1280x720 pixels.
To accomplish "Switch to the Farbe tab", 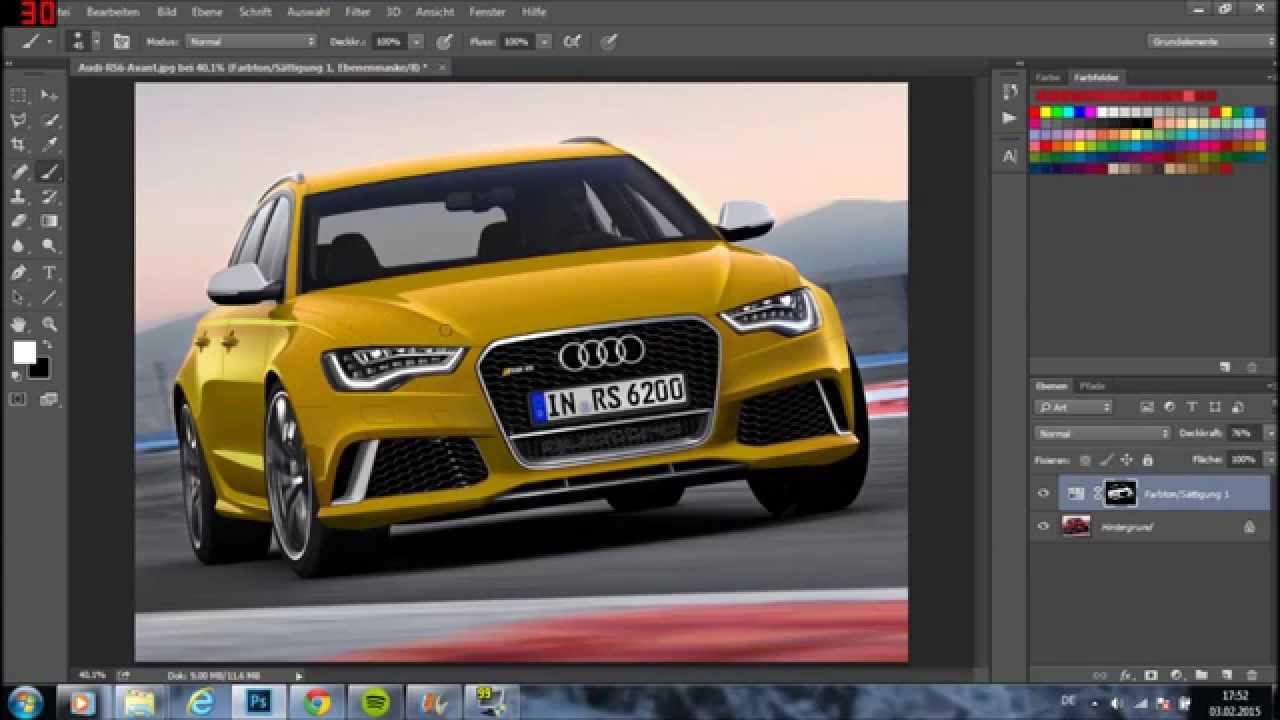I will click(1048, 77).
